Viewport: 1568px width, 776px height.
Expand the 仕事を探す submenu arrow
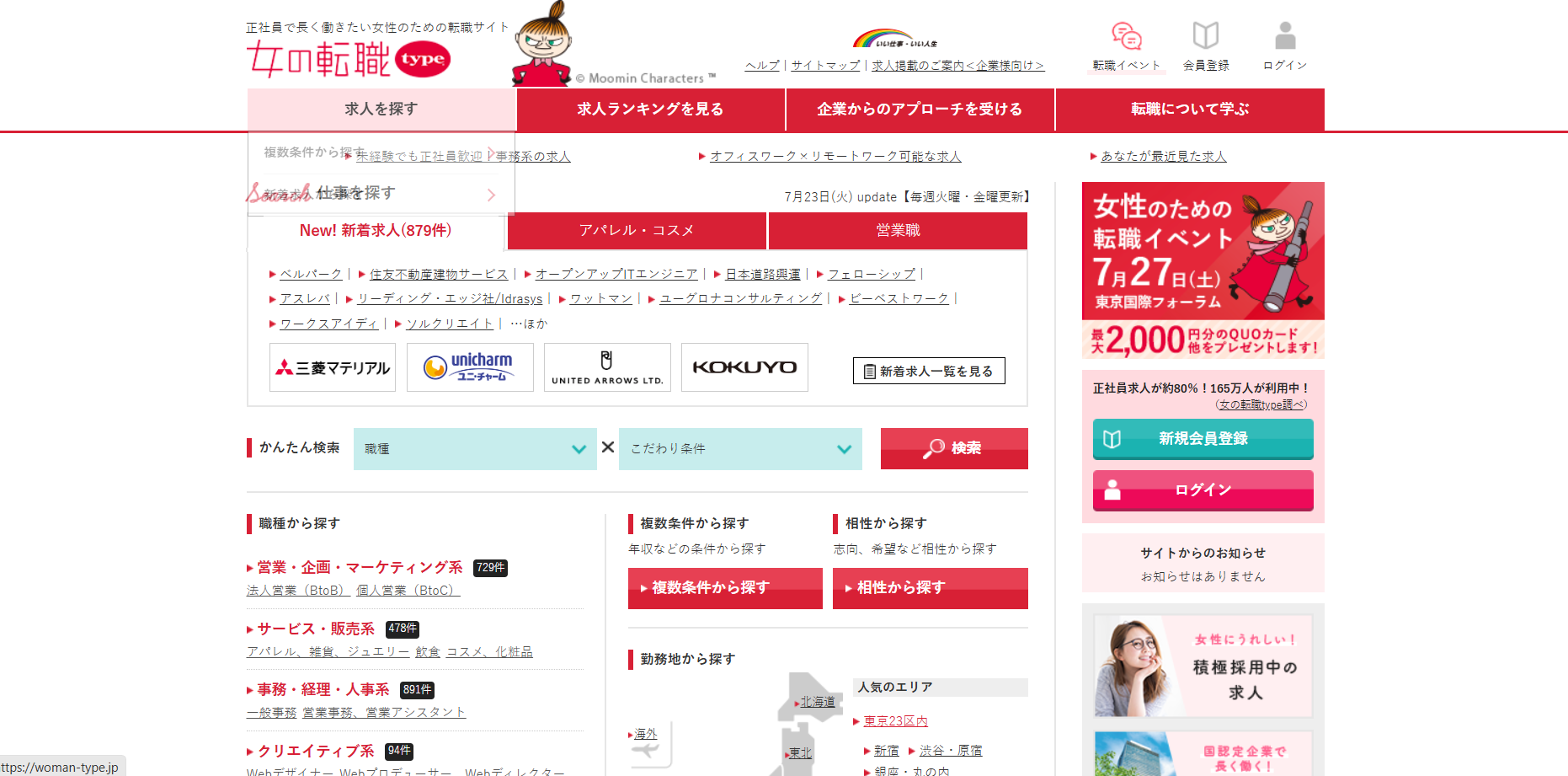(491, 195)
